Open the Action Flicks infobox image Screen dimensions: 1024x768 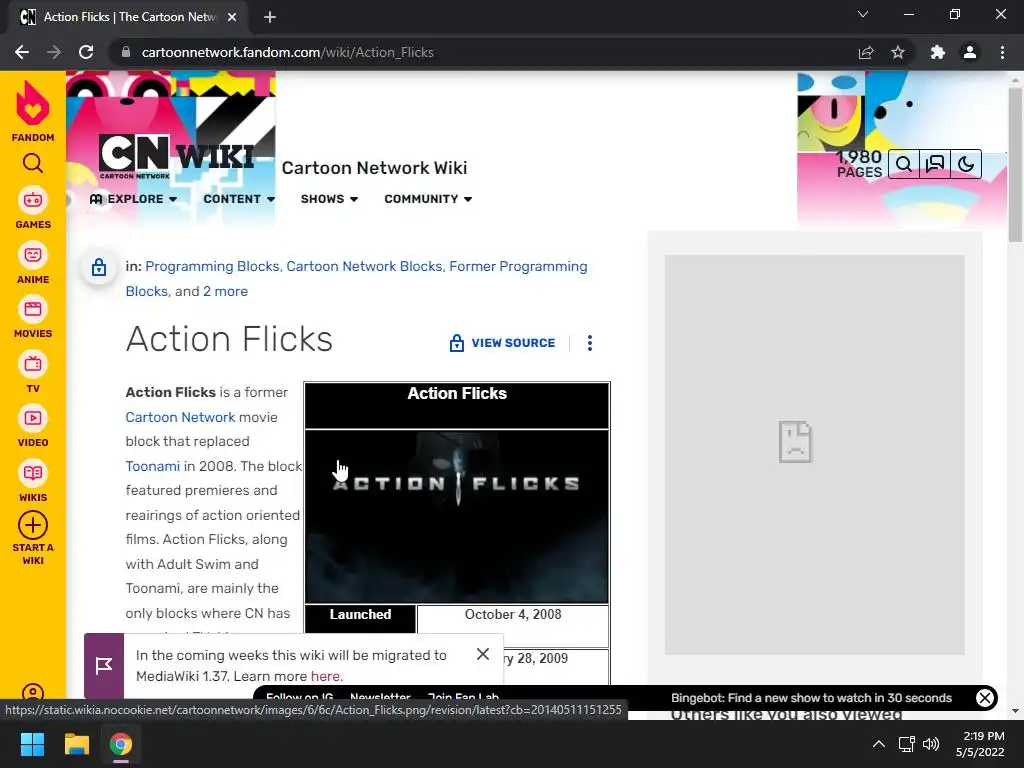coord(456,517)
